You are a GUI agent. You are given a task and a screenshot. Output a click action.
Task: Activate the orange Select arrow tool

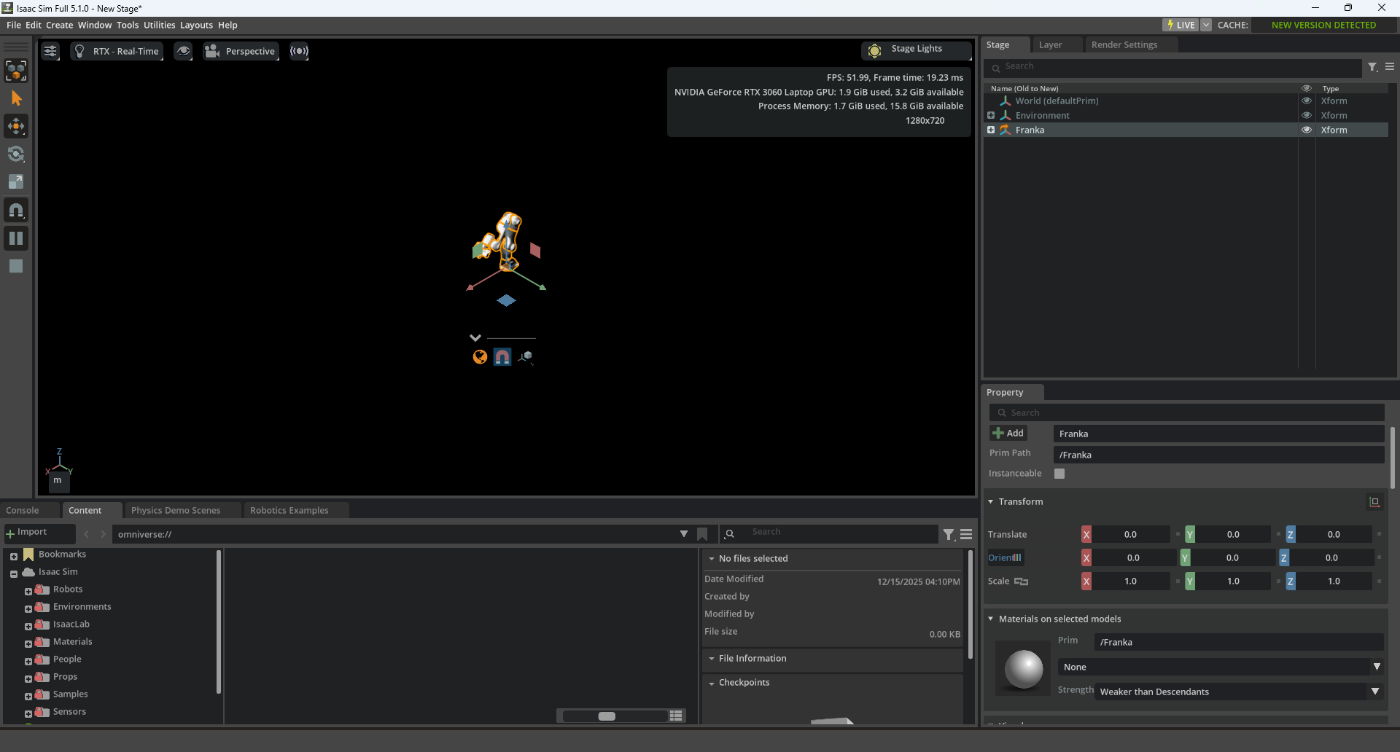(x=16, y=98)
